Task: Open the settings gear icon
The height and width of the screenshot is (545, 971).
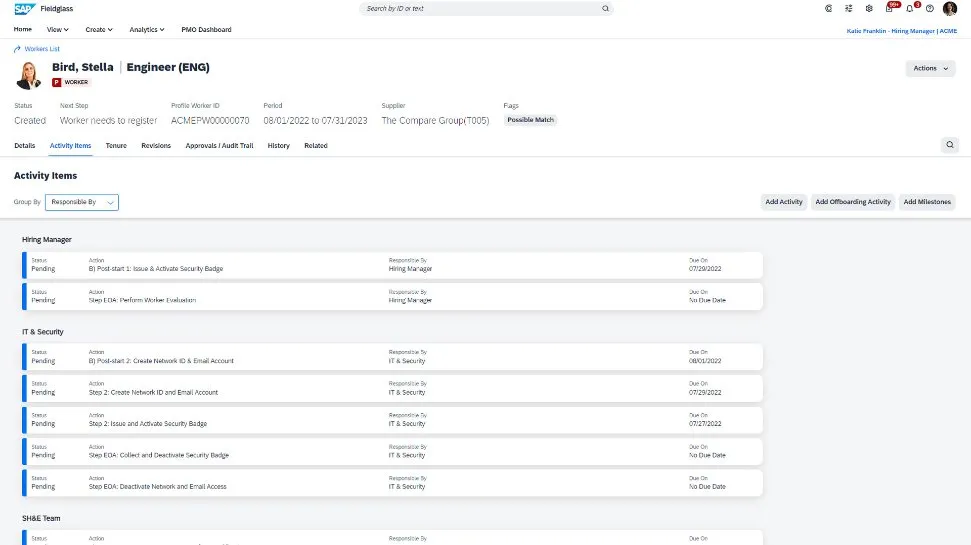Action: [869, 8]
